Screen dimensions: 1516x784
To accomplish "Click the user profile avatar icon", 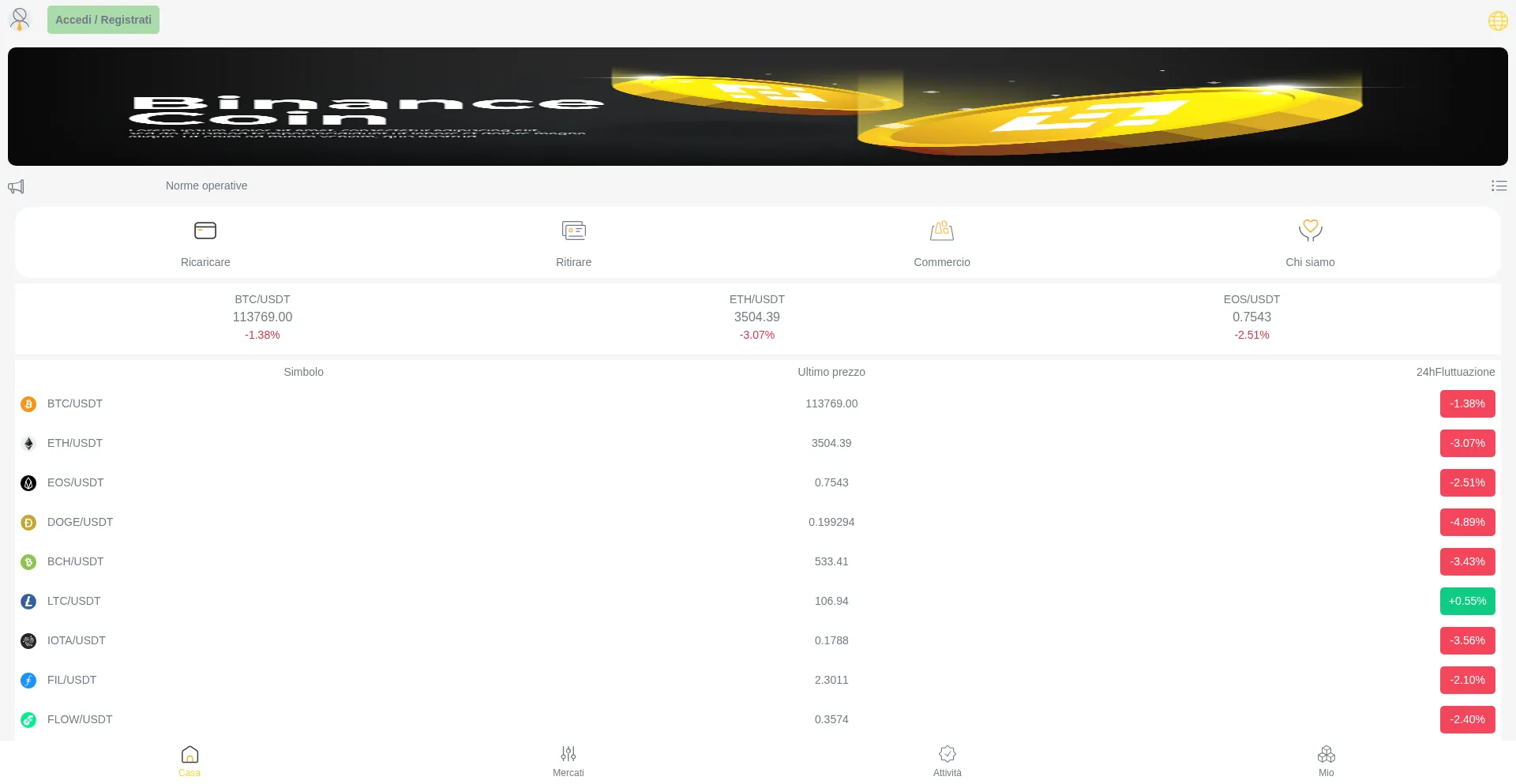I will coord(20,19).
